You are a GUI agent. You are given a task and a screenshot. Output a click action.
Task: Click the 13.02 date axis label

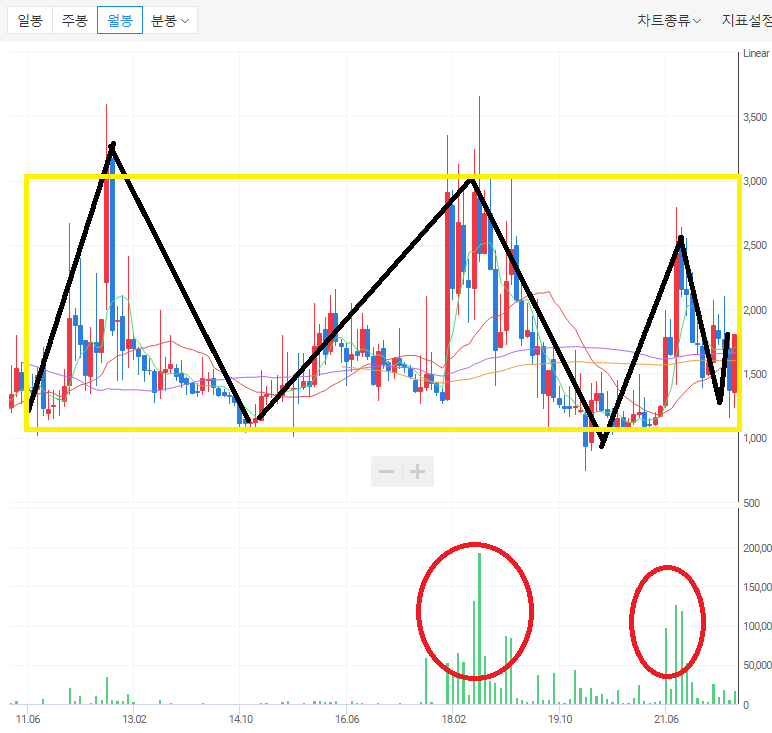pos(134,719)
